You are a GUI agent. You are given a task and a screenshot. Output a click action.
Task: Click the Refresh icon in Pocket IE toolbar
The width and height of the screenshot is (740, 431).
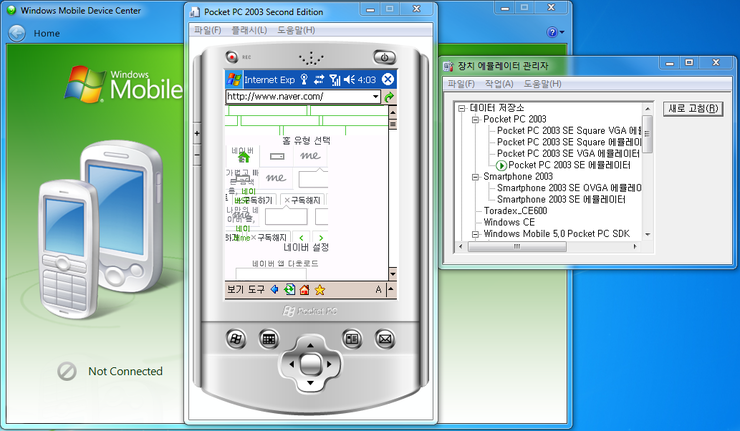pos(289,289)
